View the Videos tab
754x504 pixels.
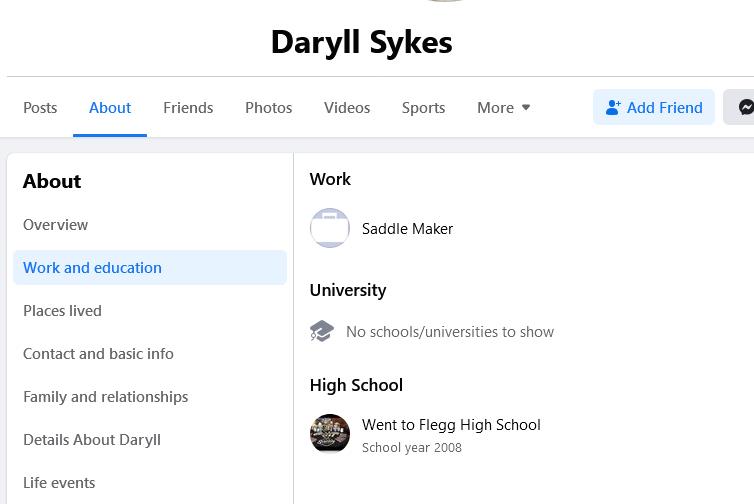(x=347, y=108)
